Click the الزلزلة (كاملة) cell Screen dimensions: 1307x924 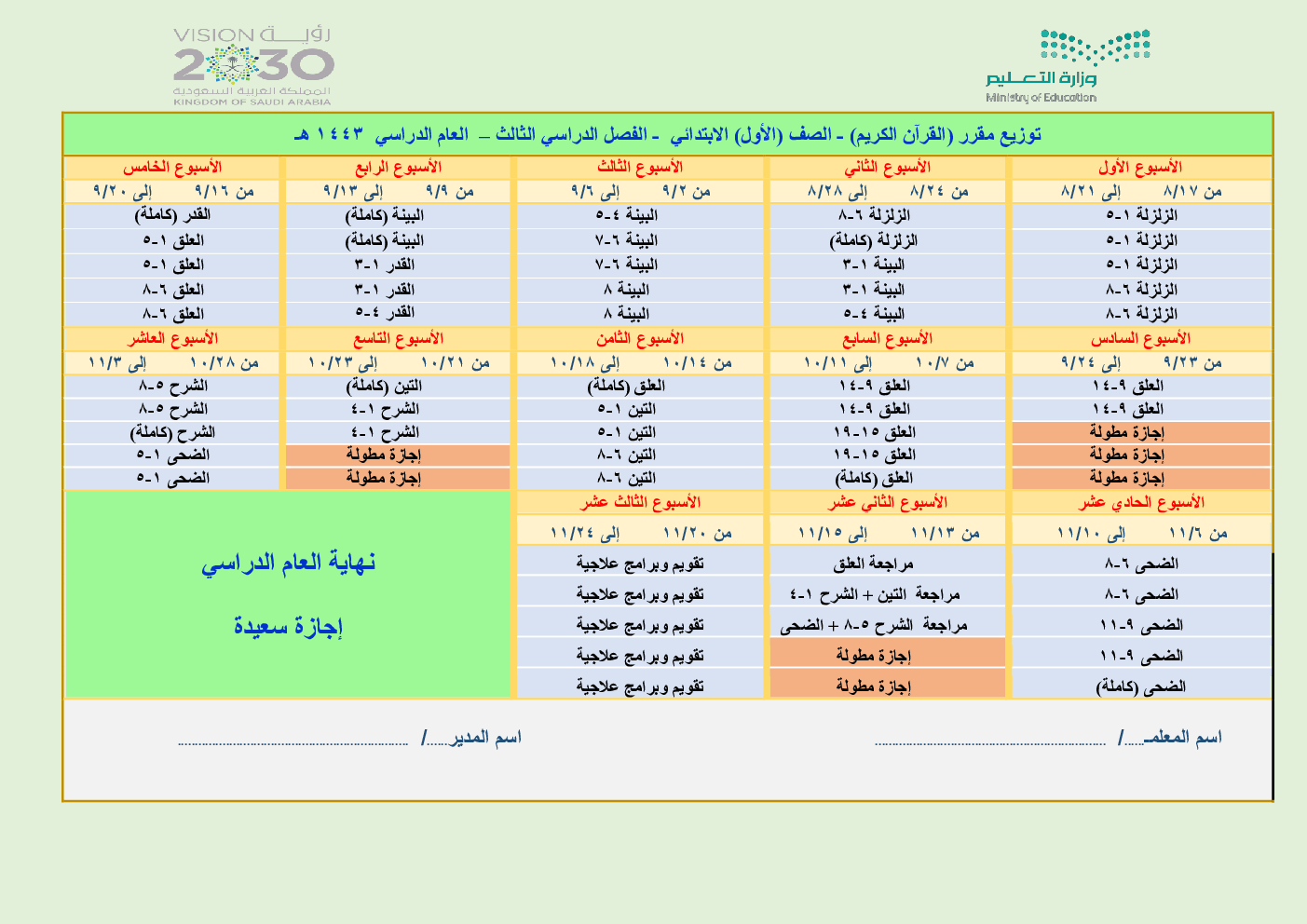tap(873, 240)
